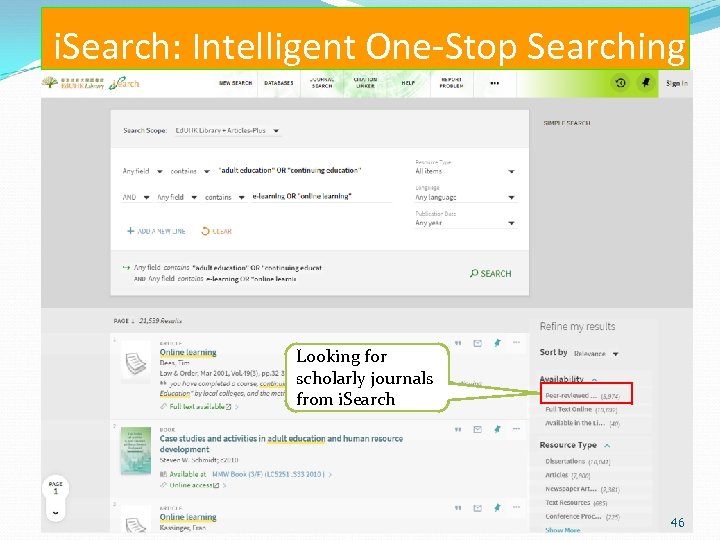Filter by Conference Proceedings type
This screenshot has width=720, height=540.
tap(582, 517)
